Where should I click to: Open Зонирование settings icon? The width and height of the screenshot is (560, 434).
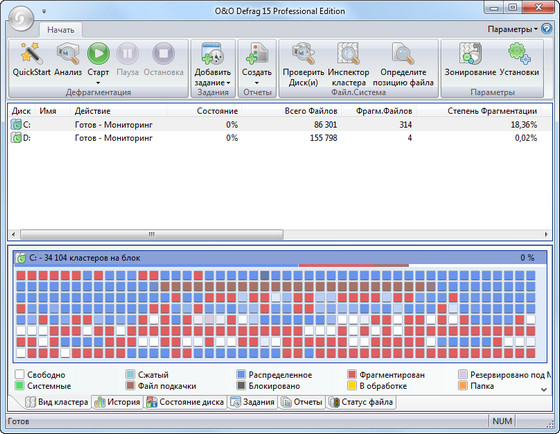[x=470, y=54]
